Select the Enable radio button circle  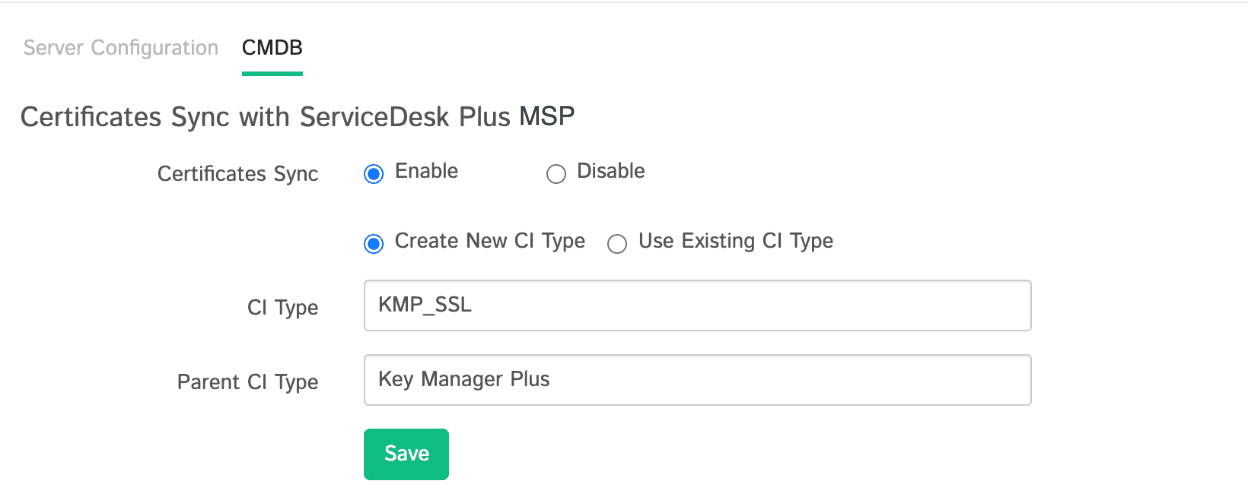point(374,174)
